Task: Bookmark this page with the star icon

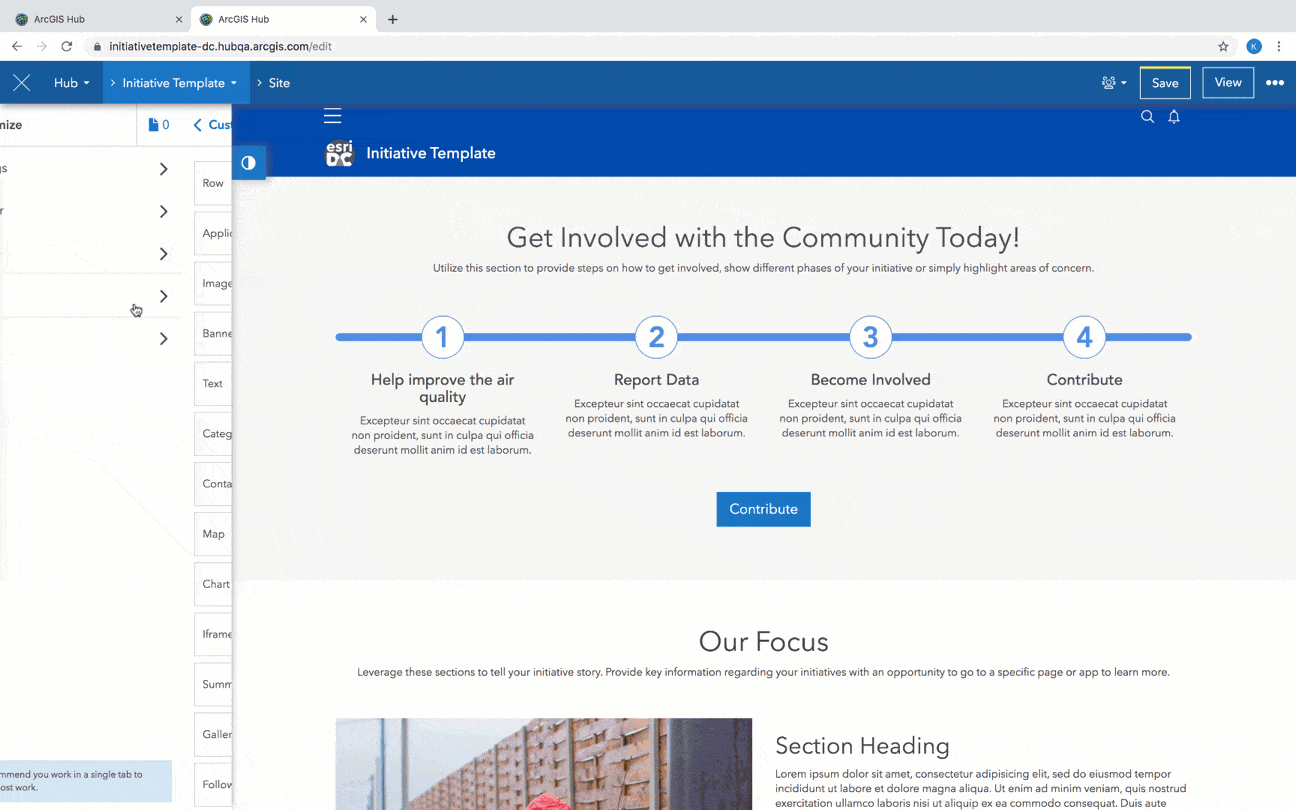Action: pyautogui.click(x=1223, y=46)
